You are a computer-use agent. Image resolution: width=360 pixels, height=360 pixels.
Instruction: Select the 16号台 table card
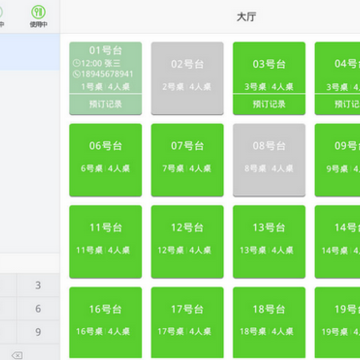click(106, 323)
